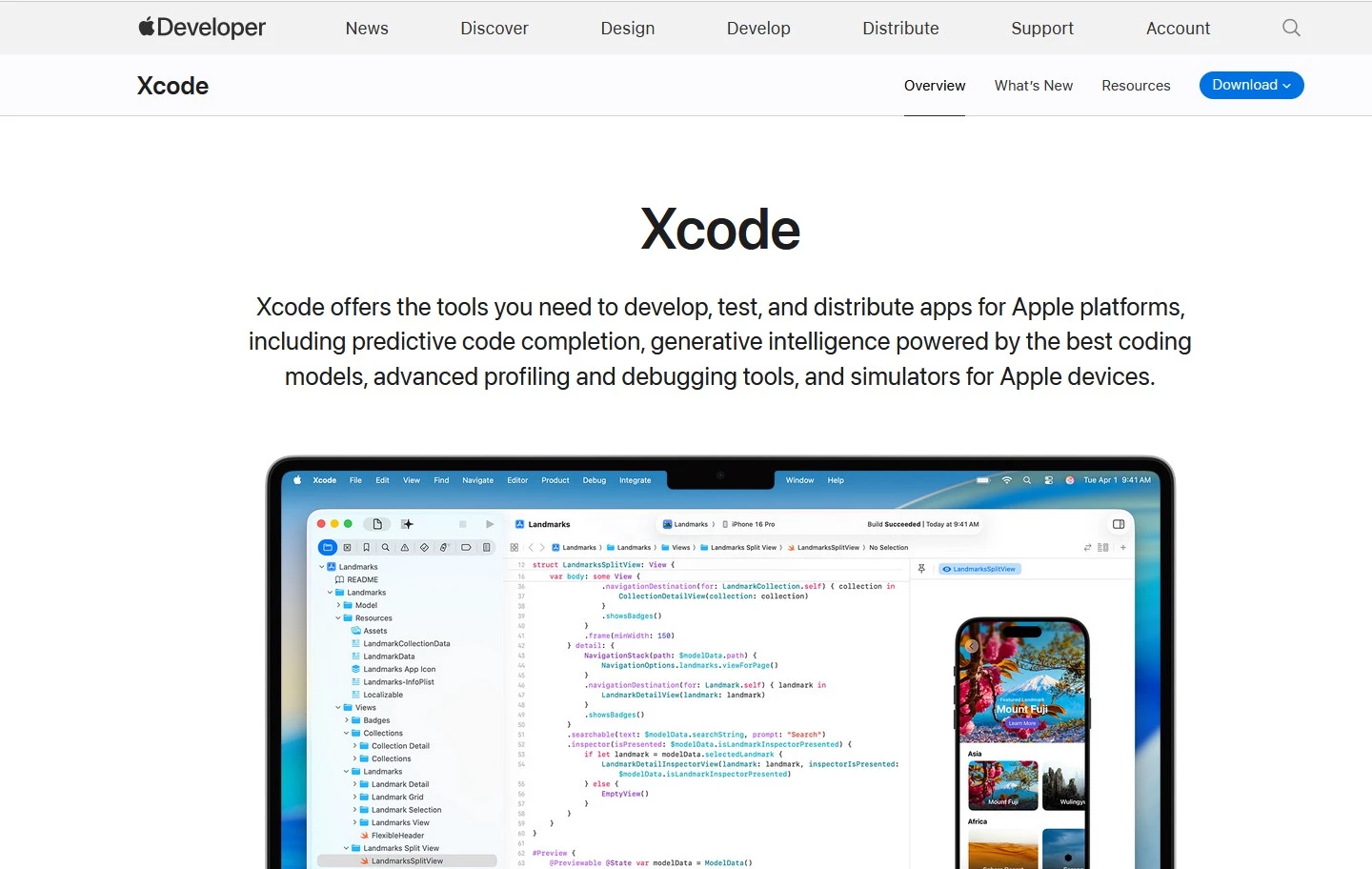Expand the Landmark Selection folder
This screenshot has height=869, width=1372.
pos(354,810)
